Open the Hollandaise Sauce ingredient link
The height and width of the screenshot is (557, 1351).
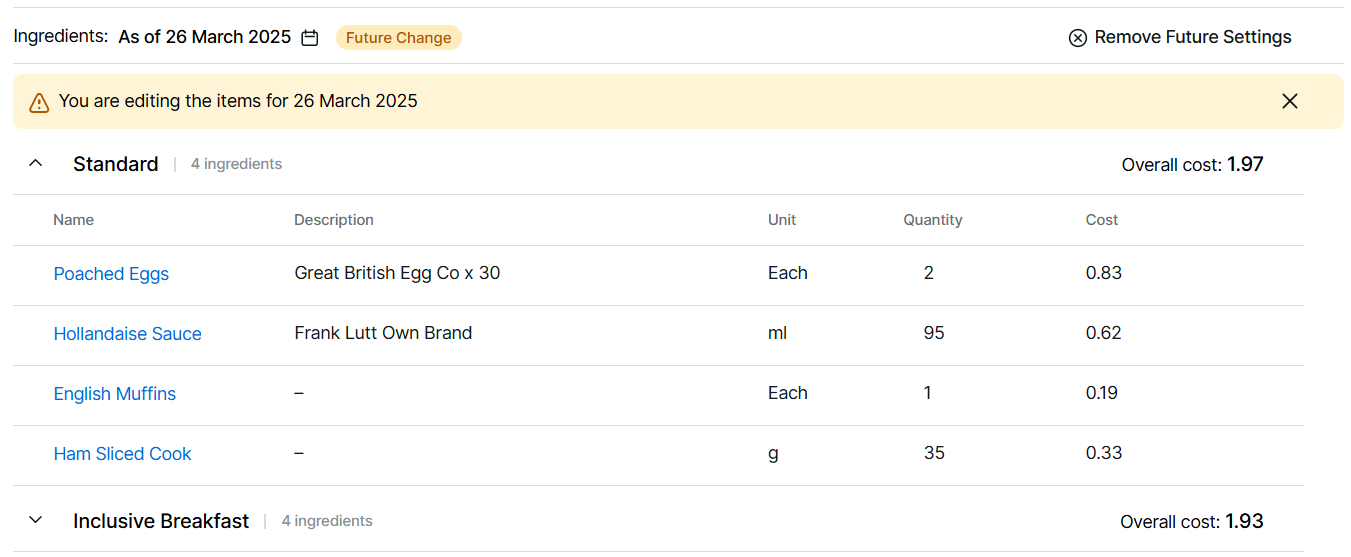[x=127, y=334]
